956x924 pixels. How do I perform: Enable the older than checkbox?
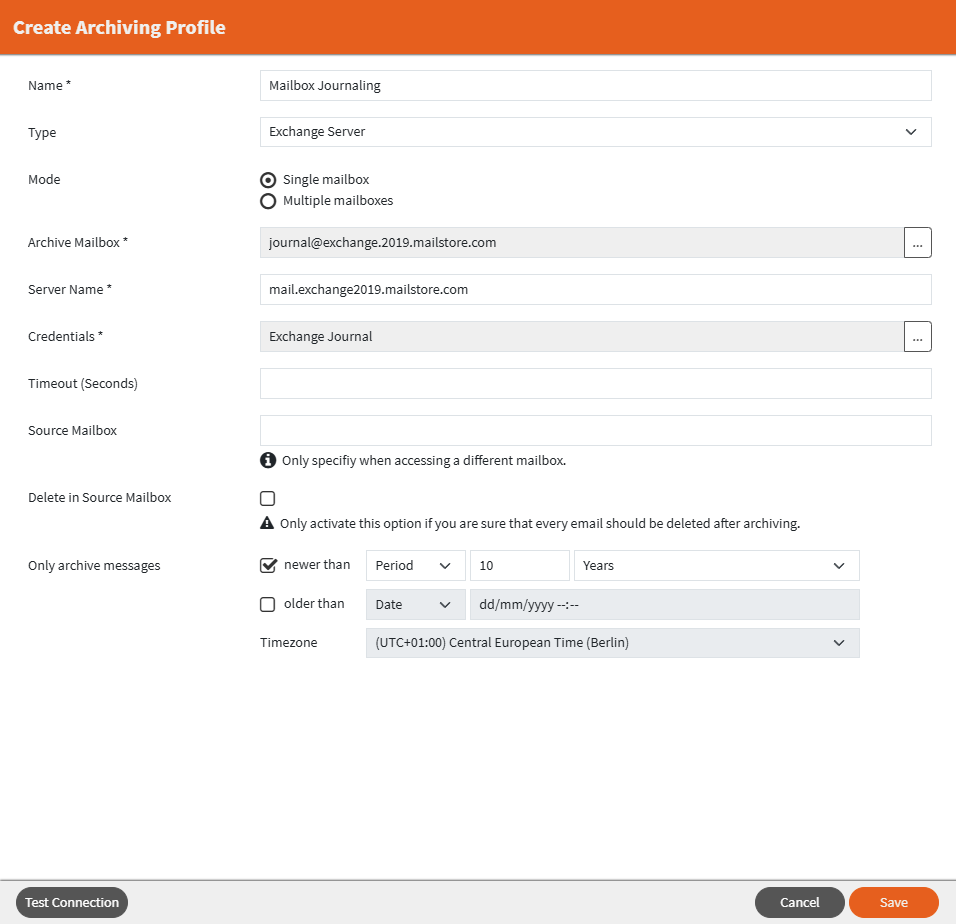click(x=267, y=604)
